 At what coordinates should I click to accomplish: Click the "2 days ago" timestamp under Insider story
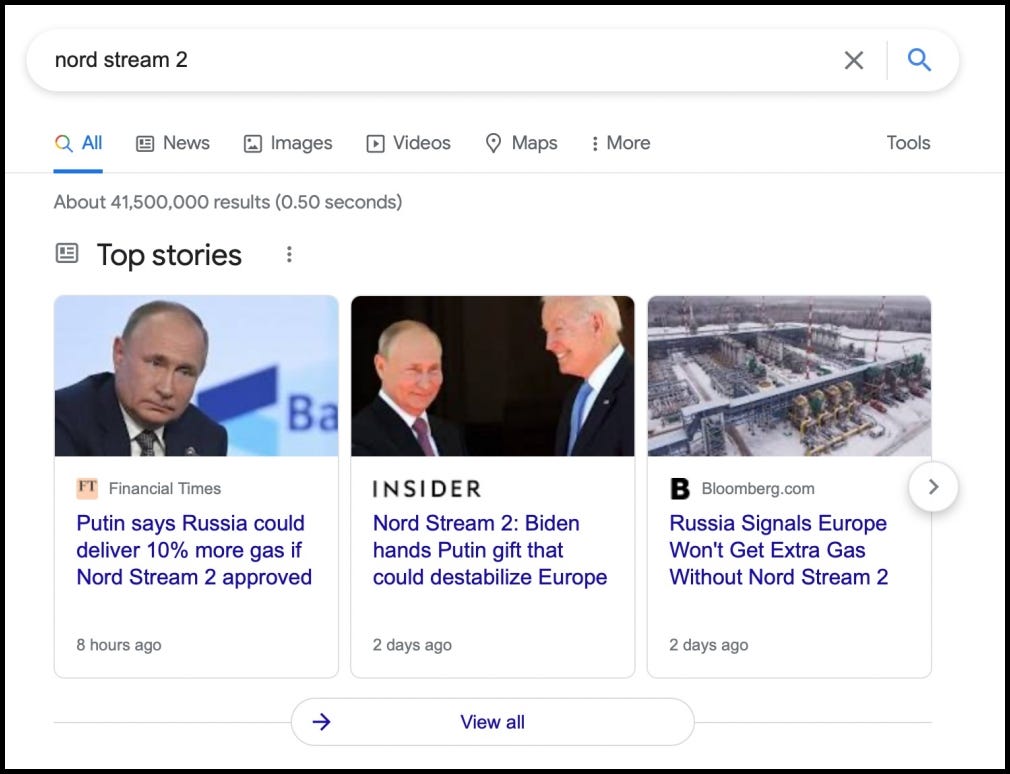[412, 645]
